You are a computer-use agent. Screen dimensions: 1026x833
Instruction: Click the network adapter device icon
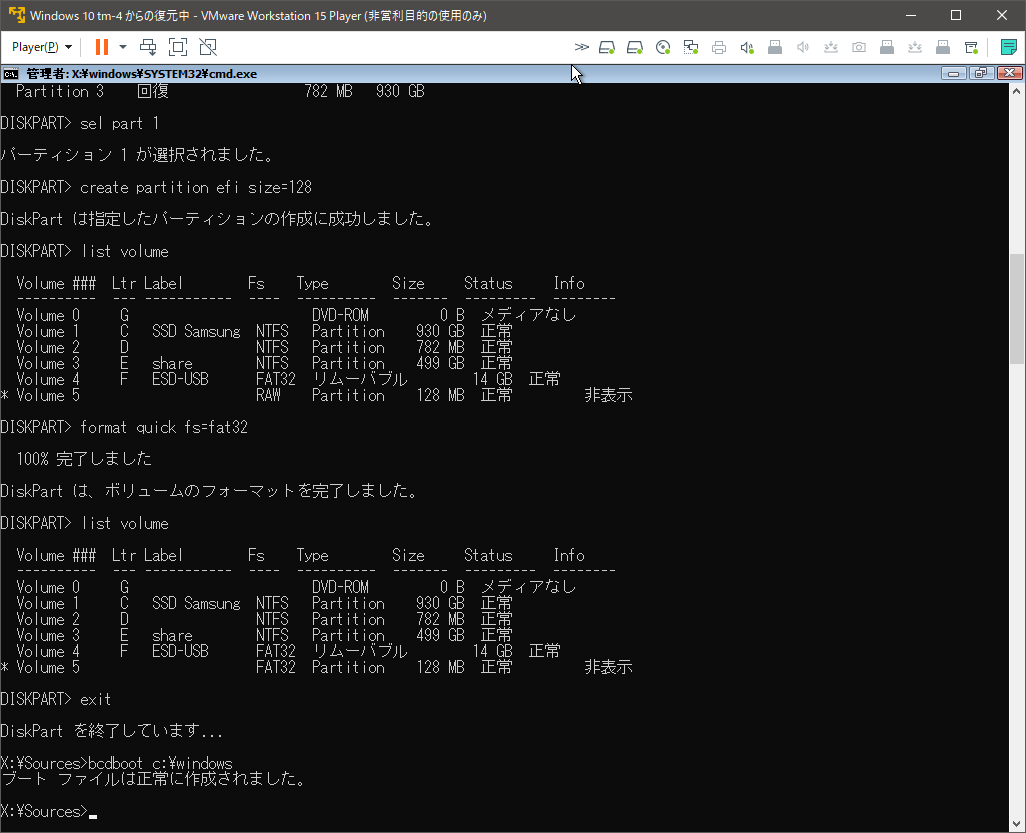point(691,47)
